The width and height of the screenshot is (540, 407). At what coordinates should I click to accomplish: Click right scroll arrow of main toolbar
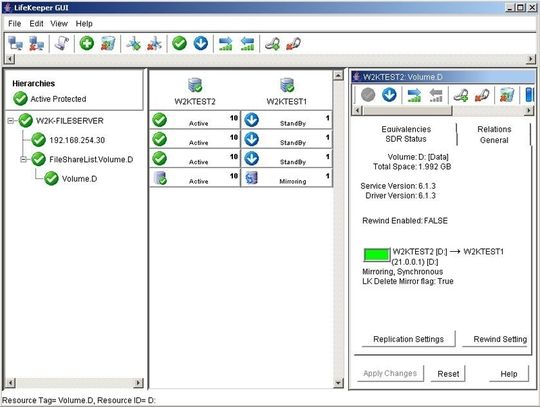pyautogui.click(x=531, y=59)
